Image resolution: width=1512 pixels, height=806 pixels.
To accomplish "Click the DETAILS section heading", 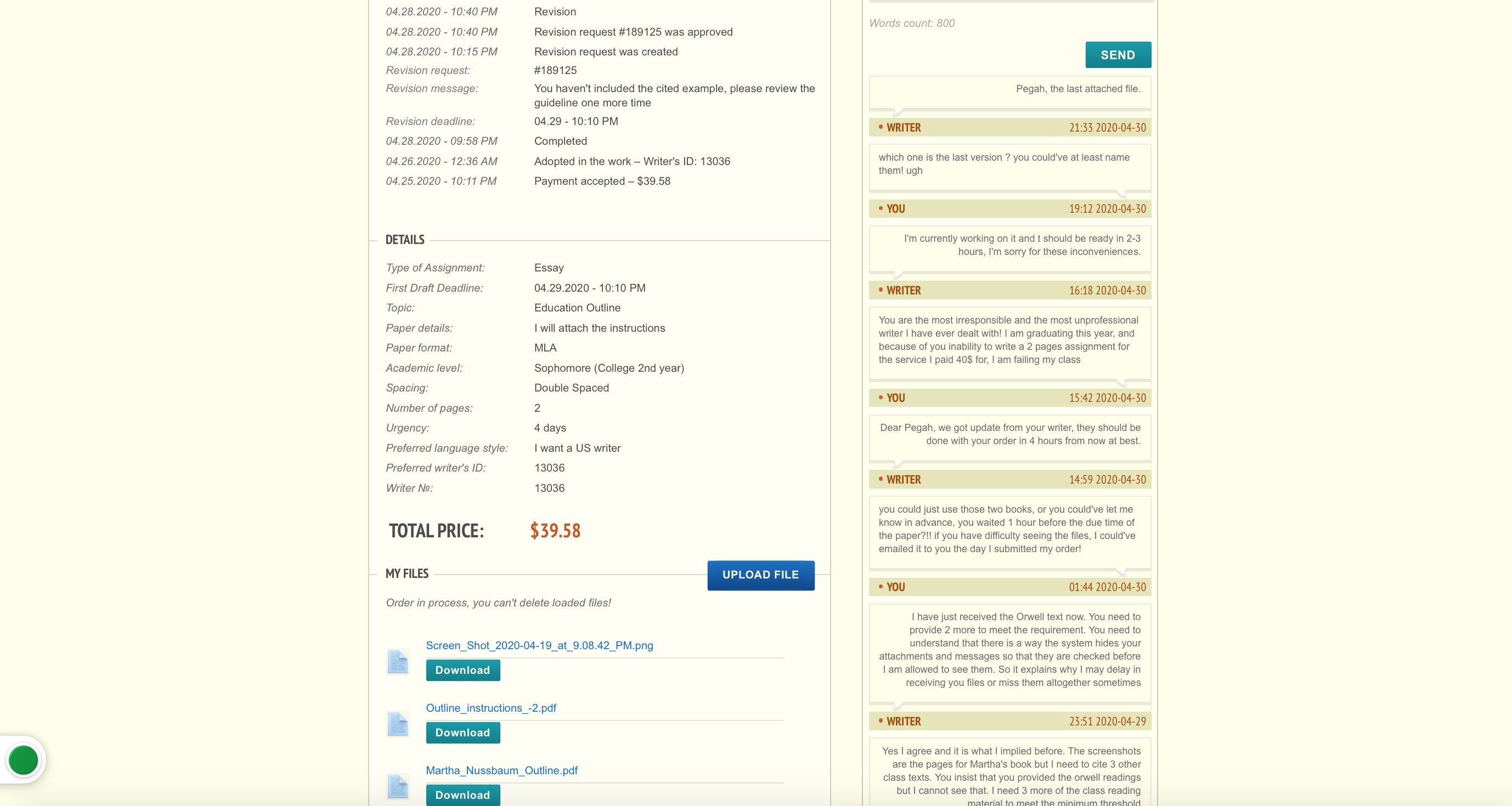I will (x=404, y=240).
